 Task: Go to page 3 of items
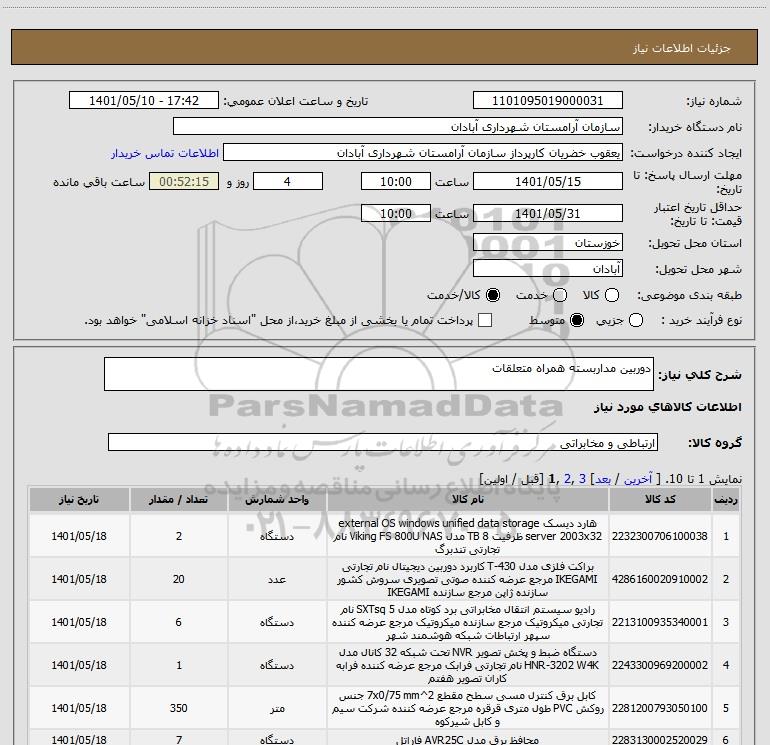point(582,478)
